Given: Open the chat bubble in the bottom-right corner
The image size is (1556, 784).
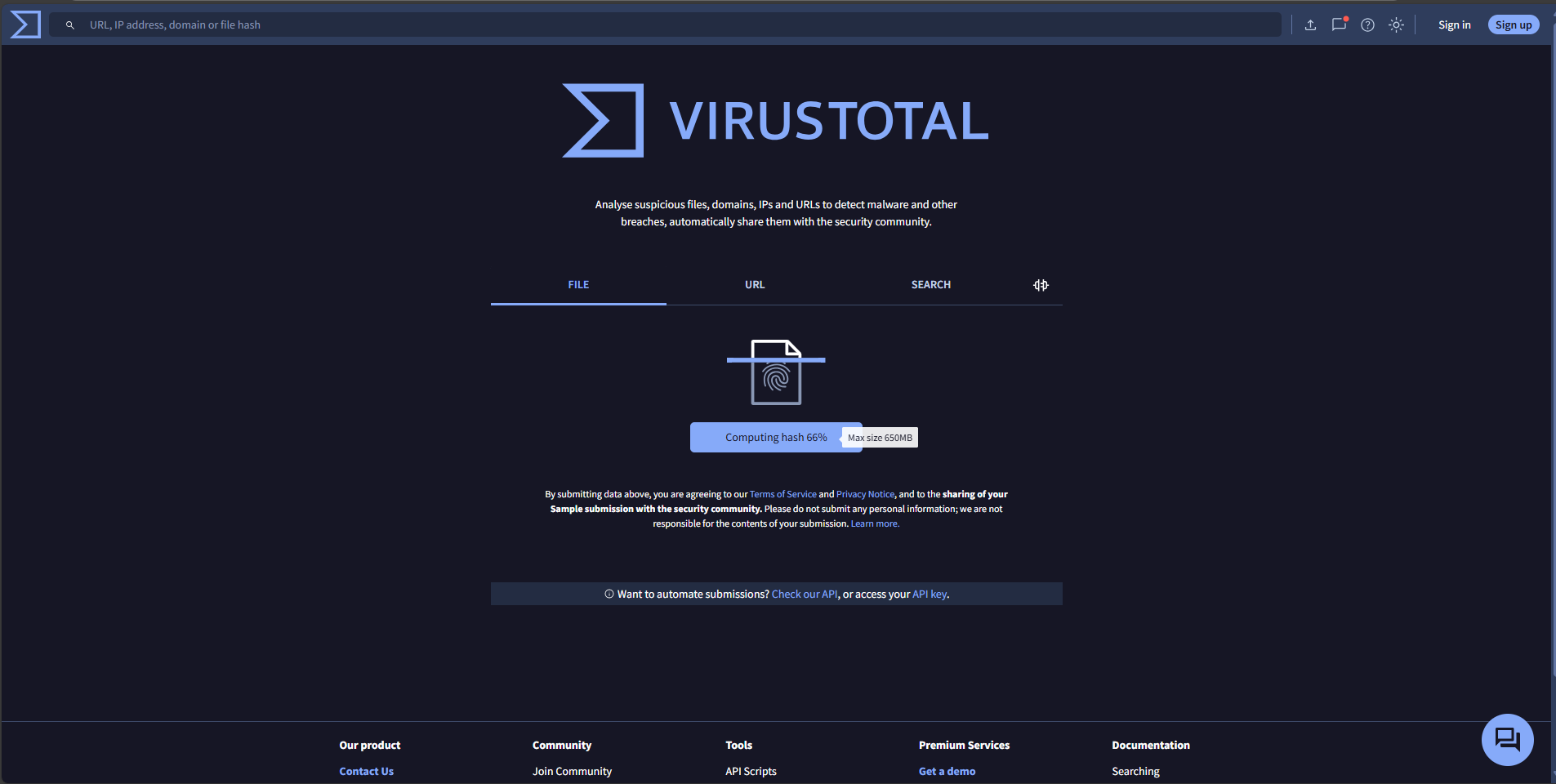Looking at the screenshot, I should click(1506, 739).
